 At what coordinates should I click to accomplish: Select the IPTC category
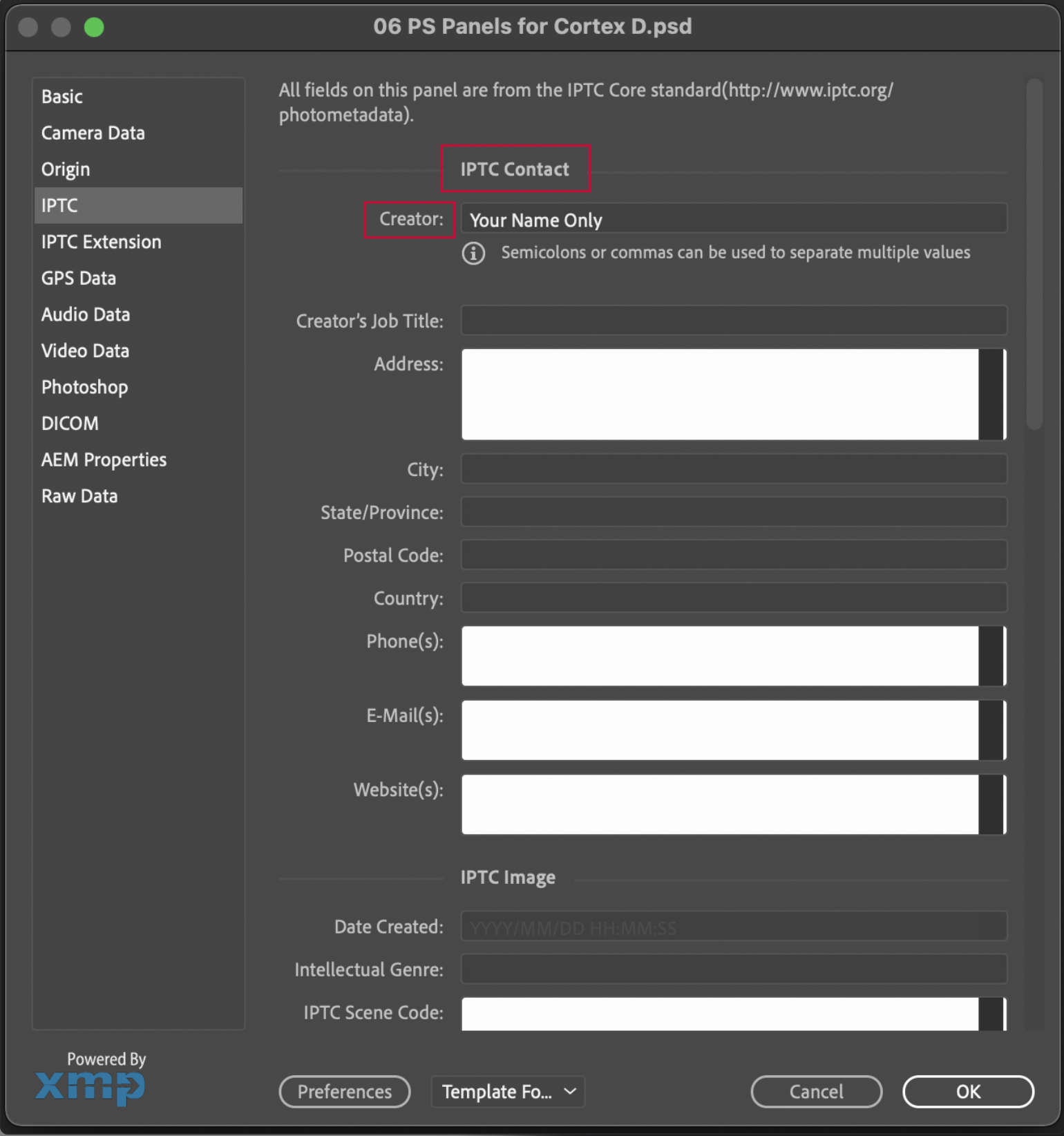[x=138, y=205]
